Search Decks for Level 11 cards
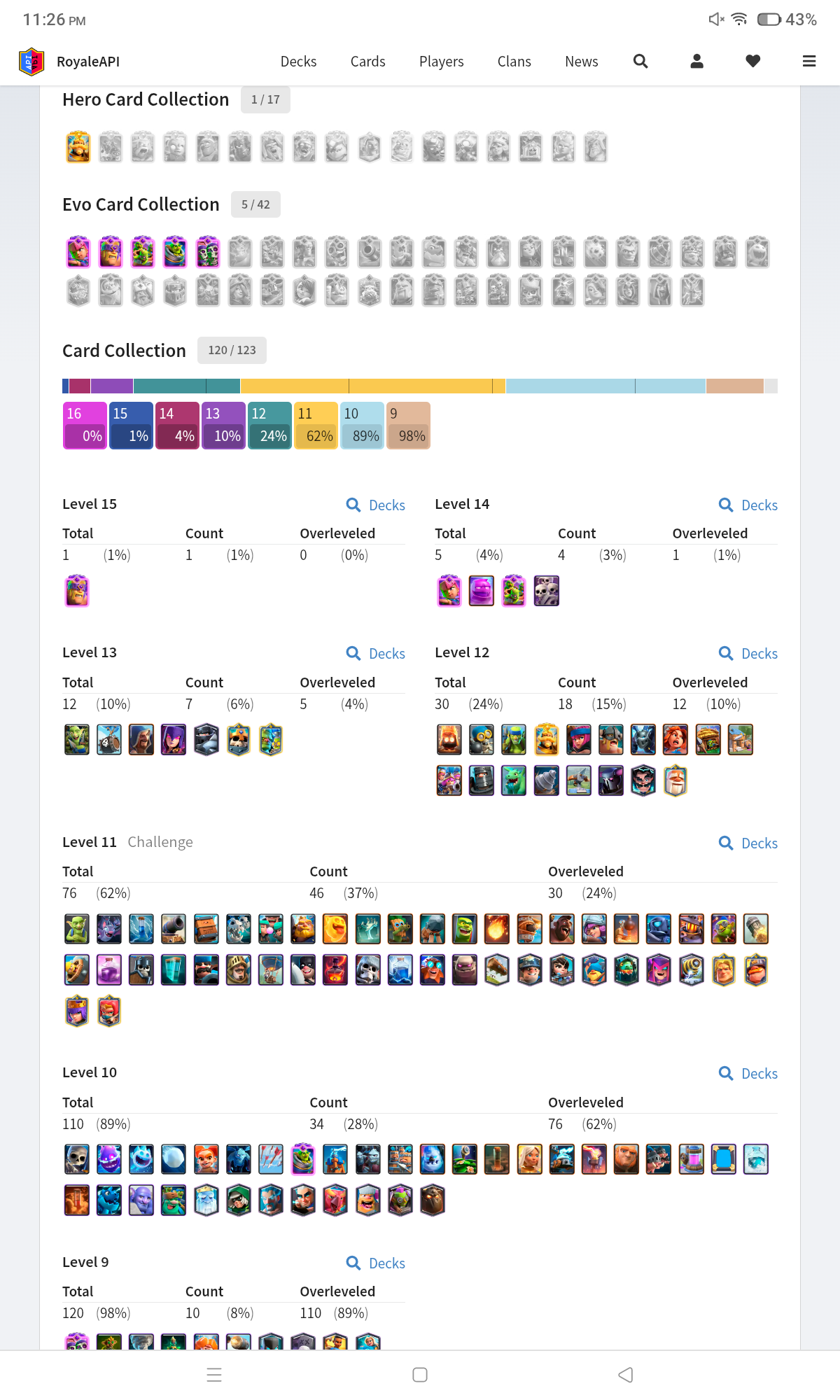The width and height of the screenshot is (840, 1400). [x=748, y=843]
